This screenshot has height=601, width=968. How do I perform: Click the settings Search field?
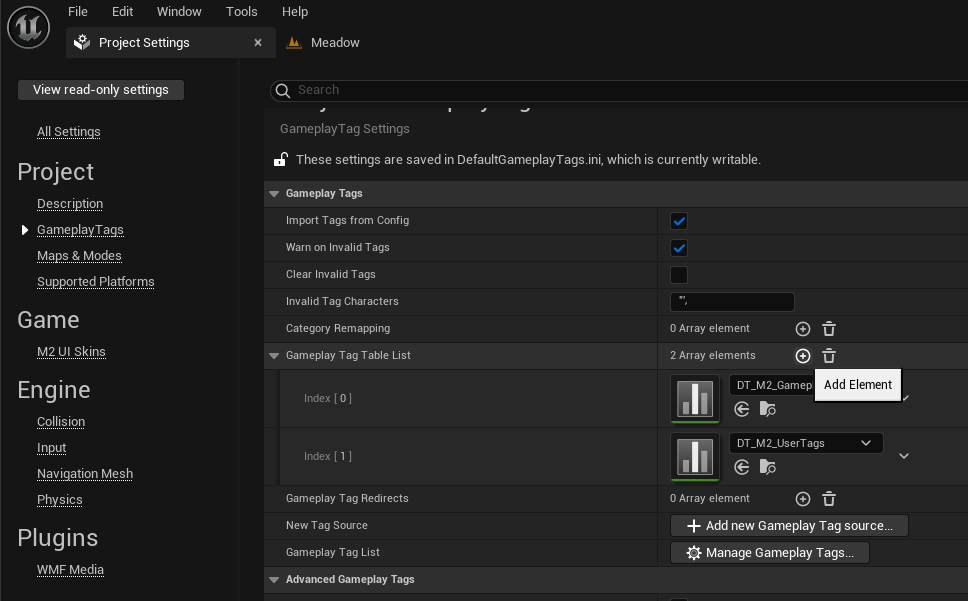point(620,90)
